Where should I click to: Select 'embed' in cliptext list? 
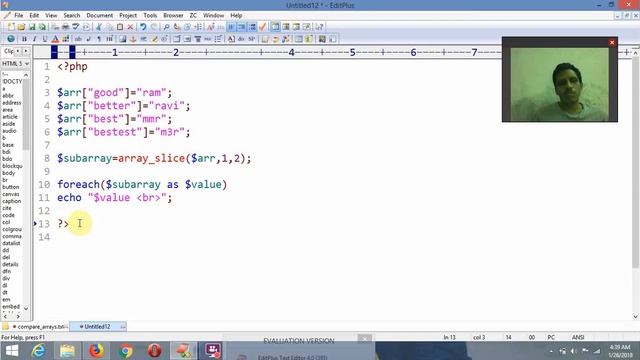click(x=11, y=306)
